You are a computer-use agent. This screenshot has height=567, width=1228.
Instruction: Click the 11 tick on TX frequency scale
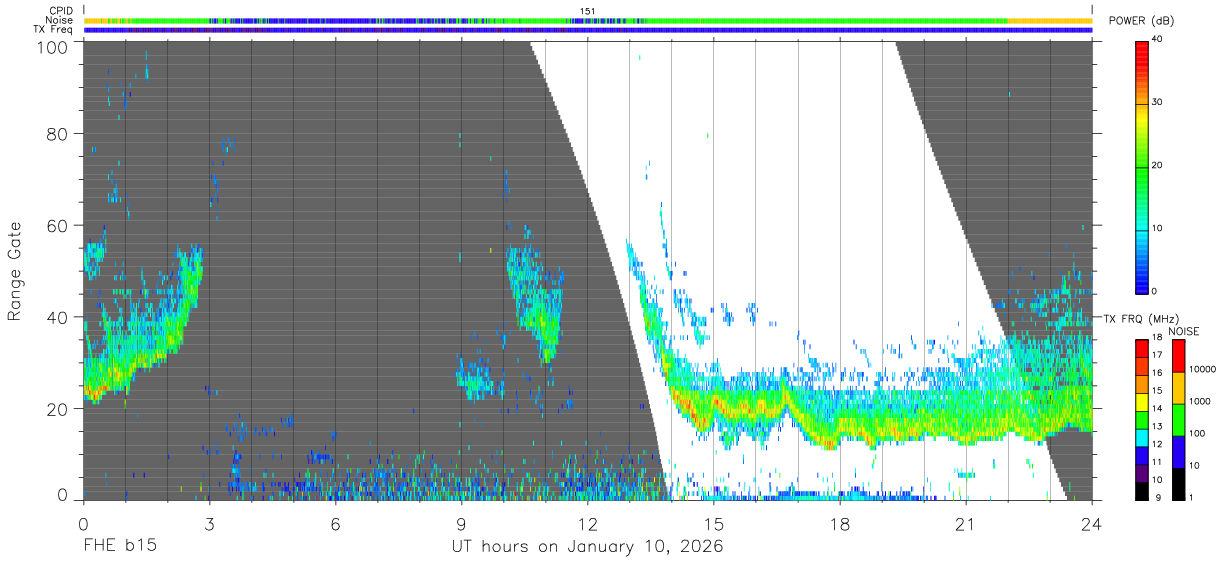pos(1158,463)
